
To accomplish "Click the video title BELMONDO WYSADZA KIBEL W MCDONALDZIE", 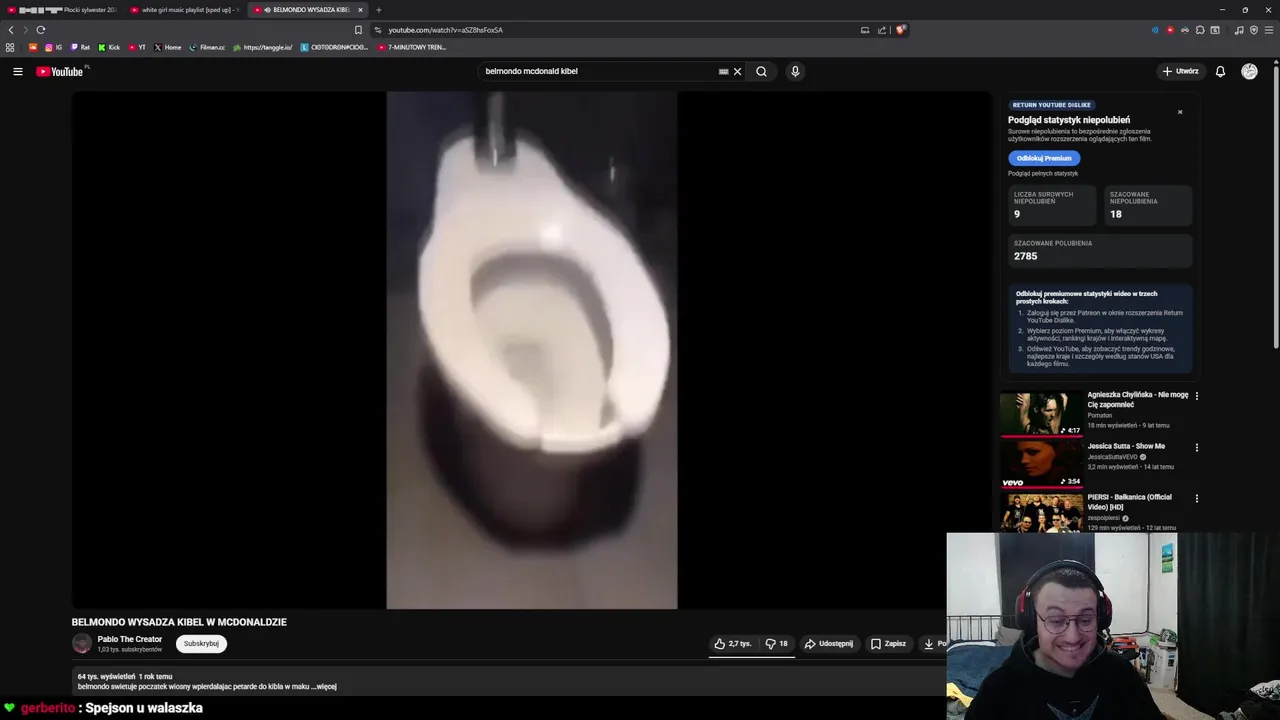I will [179, 622].
